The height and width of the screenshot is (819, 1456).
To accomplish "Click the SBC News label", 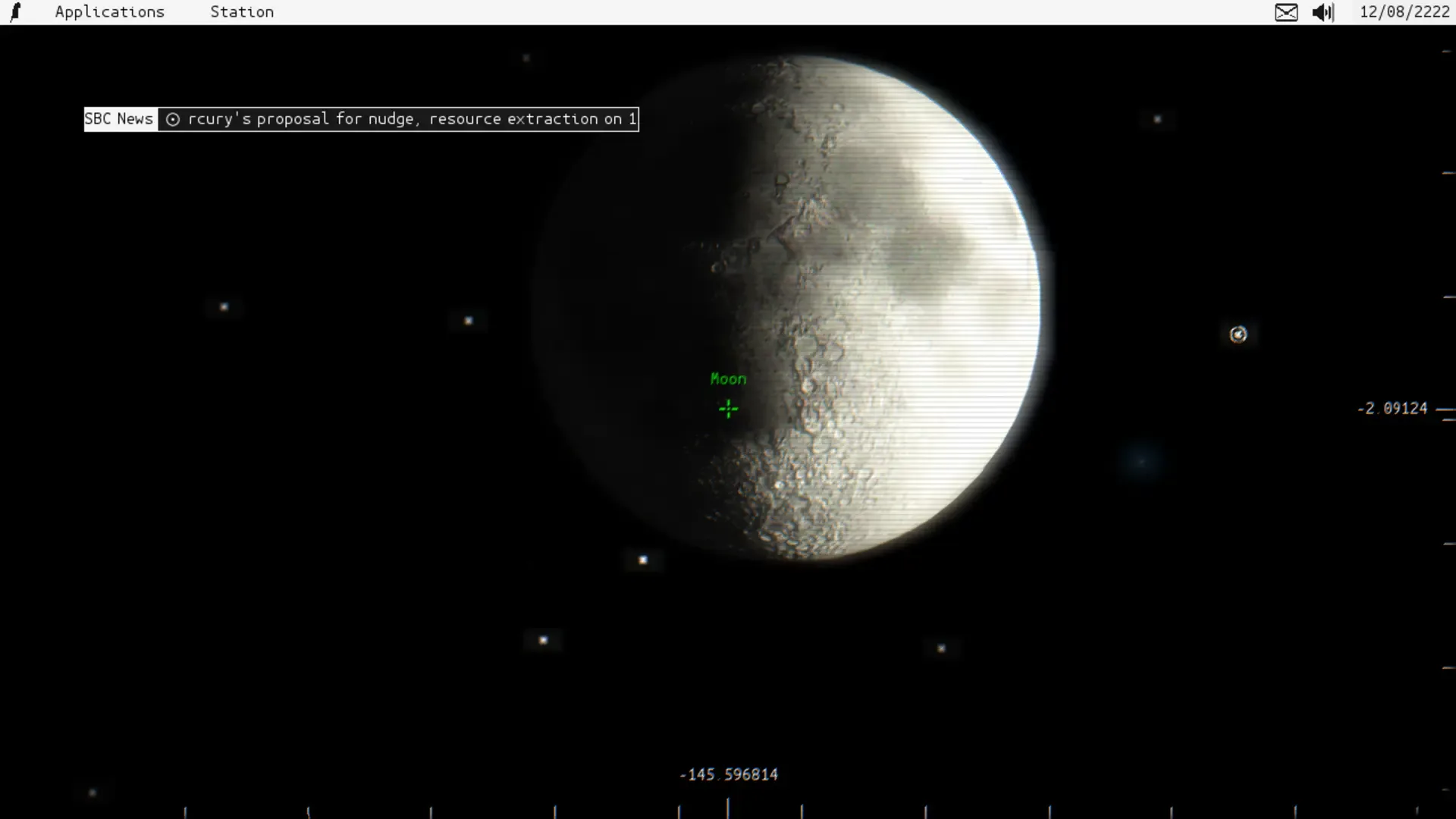I will point(120,119).
